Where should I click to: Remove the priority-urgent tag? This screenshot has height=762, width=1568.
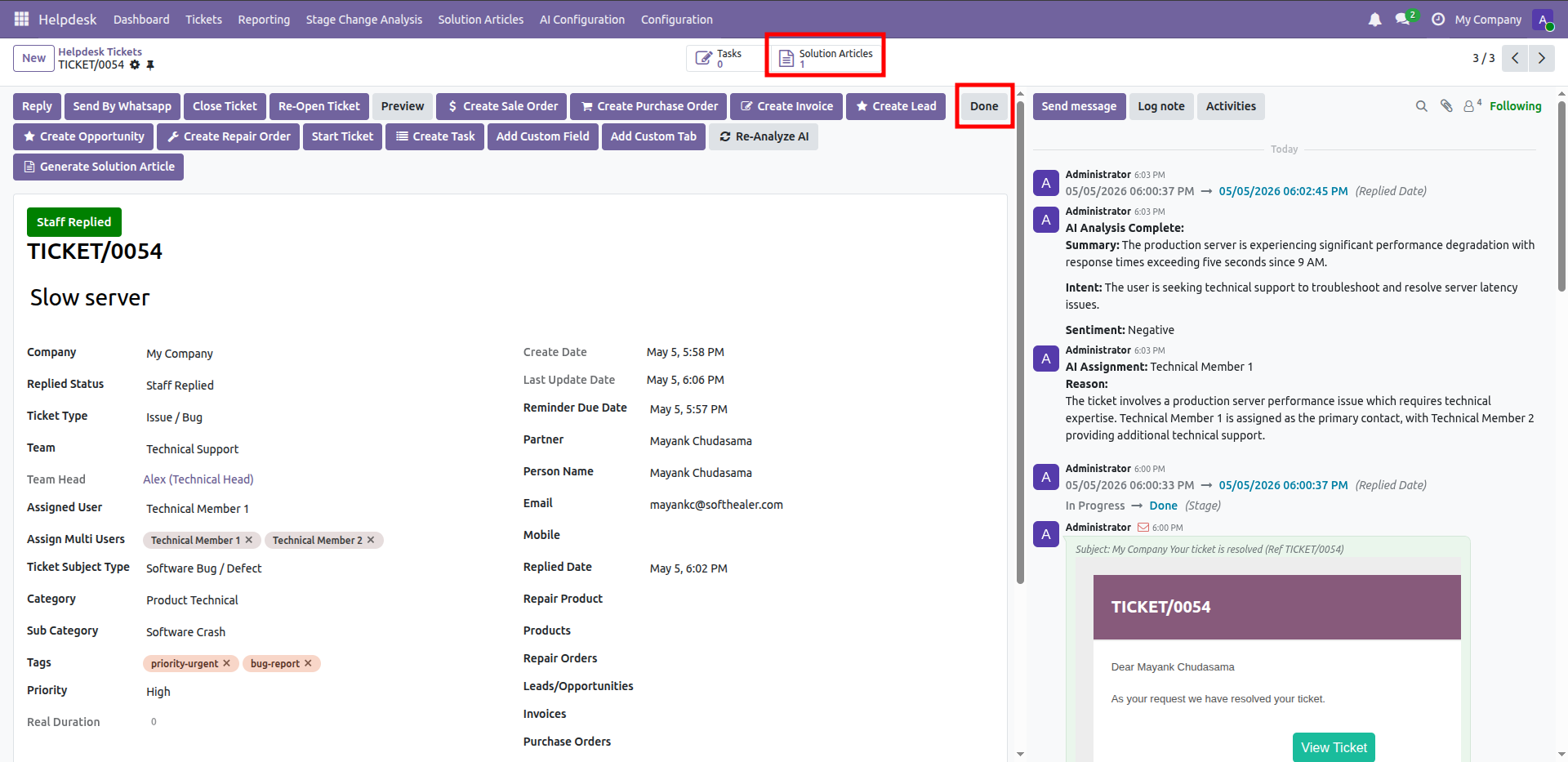(x=226, y=663)
